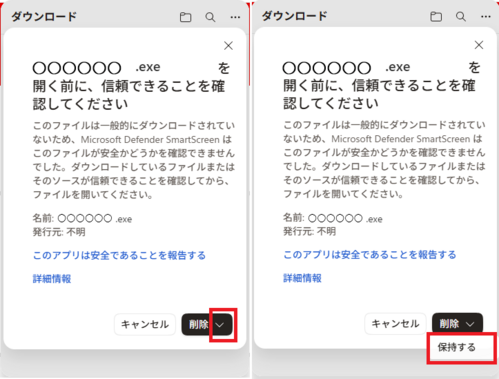Screen dimensions: 499x379
Task: Open 詳細情報 link in right dialog
Action: [x=302, y=278]
